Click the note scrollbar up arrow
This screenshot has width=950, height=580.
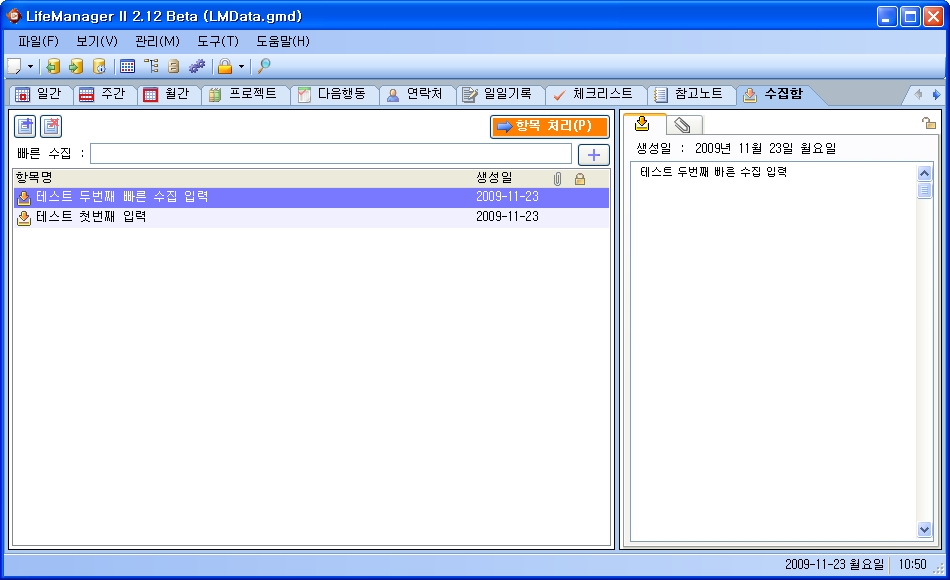[x=924, y=173]
